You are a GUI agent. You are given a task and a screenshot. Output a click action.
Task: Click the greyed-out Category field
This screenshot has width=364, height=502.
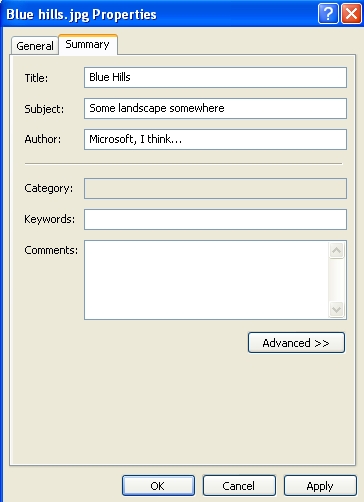point(215,188)
